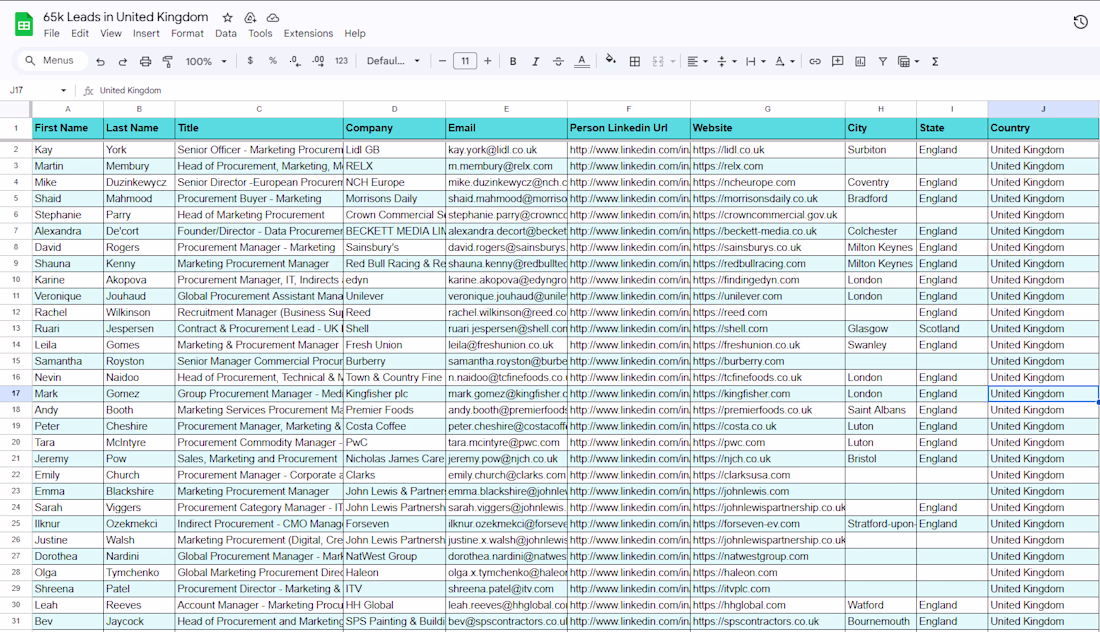Open version history clock icon
Screen dimensions: 1100x632
click(x=1080, y=22)
